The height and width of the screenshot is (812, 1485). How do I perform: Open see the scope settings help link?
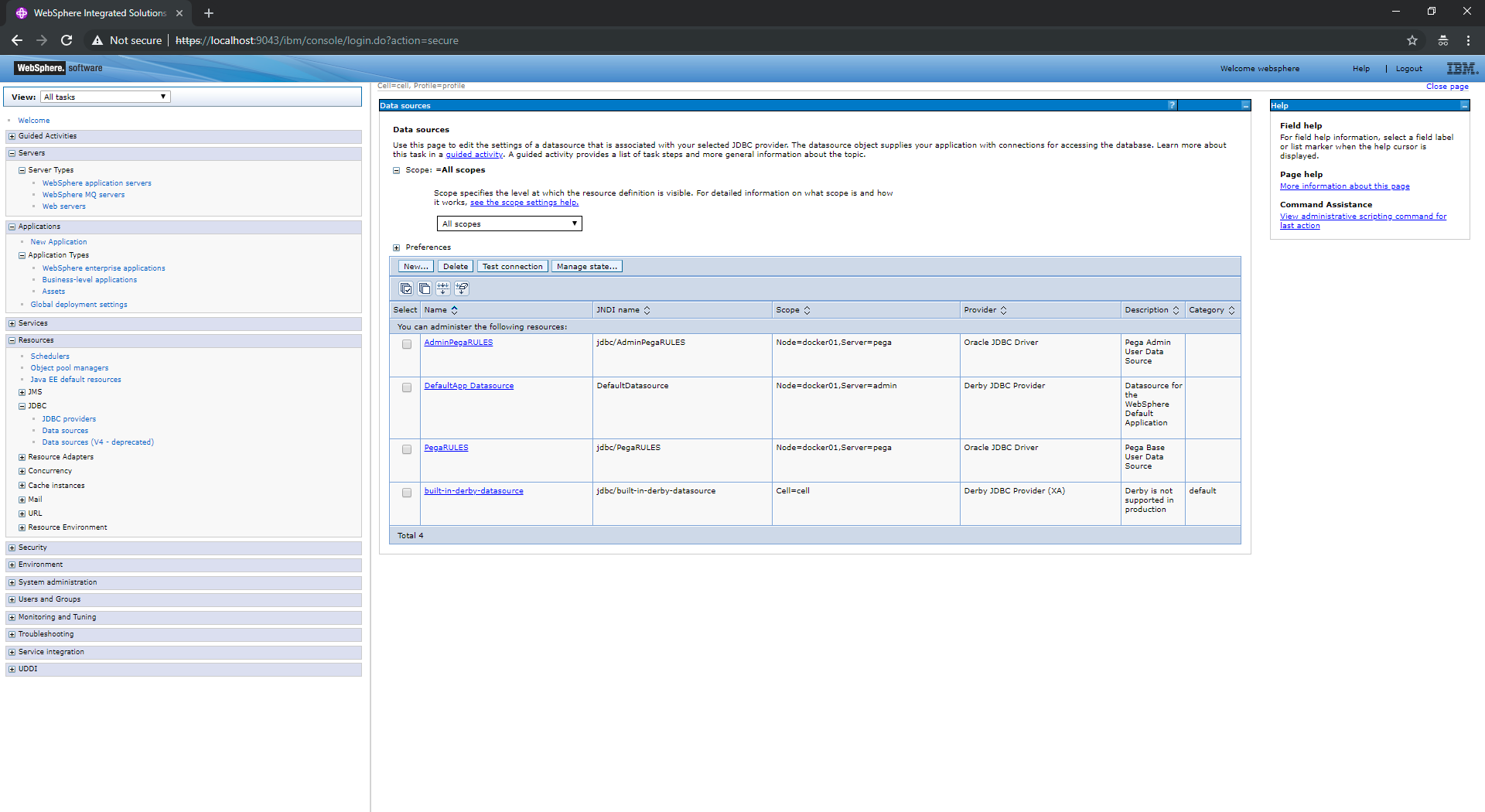[x=524, y=203]
